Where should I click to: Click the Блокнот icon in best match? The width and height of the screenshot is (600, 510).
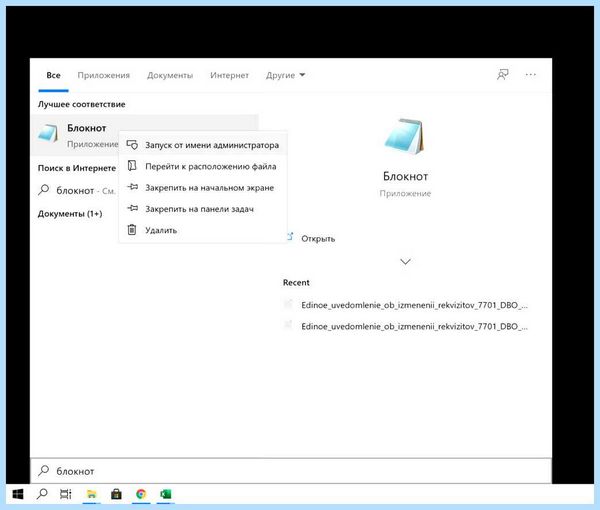point(48,134)
